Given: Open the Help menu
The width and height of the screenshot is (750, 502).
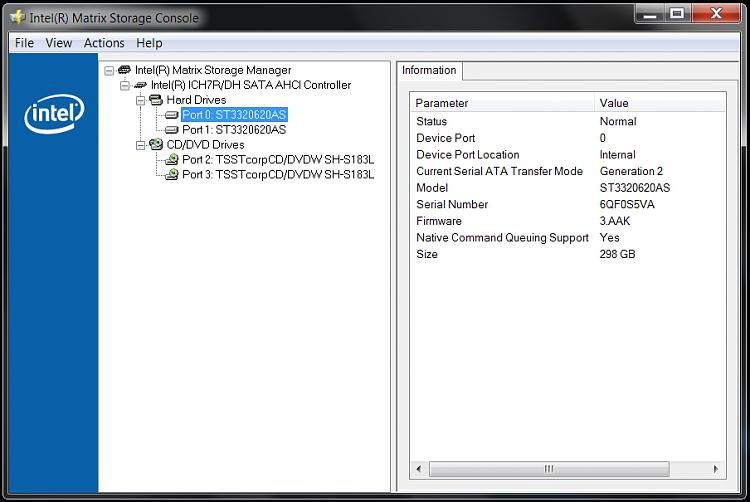Looking at the screenshot, I should click(x=149, y=43).
